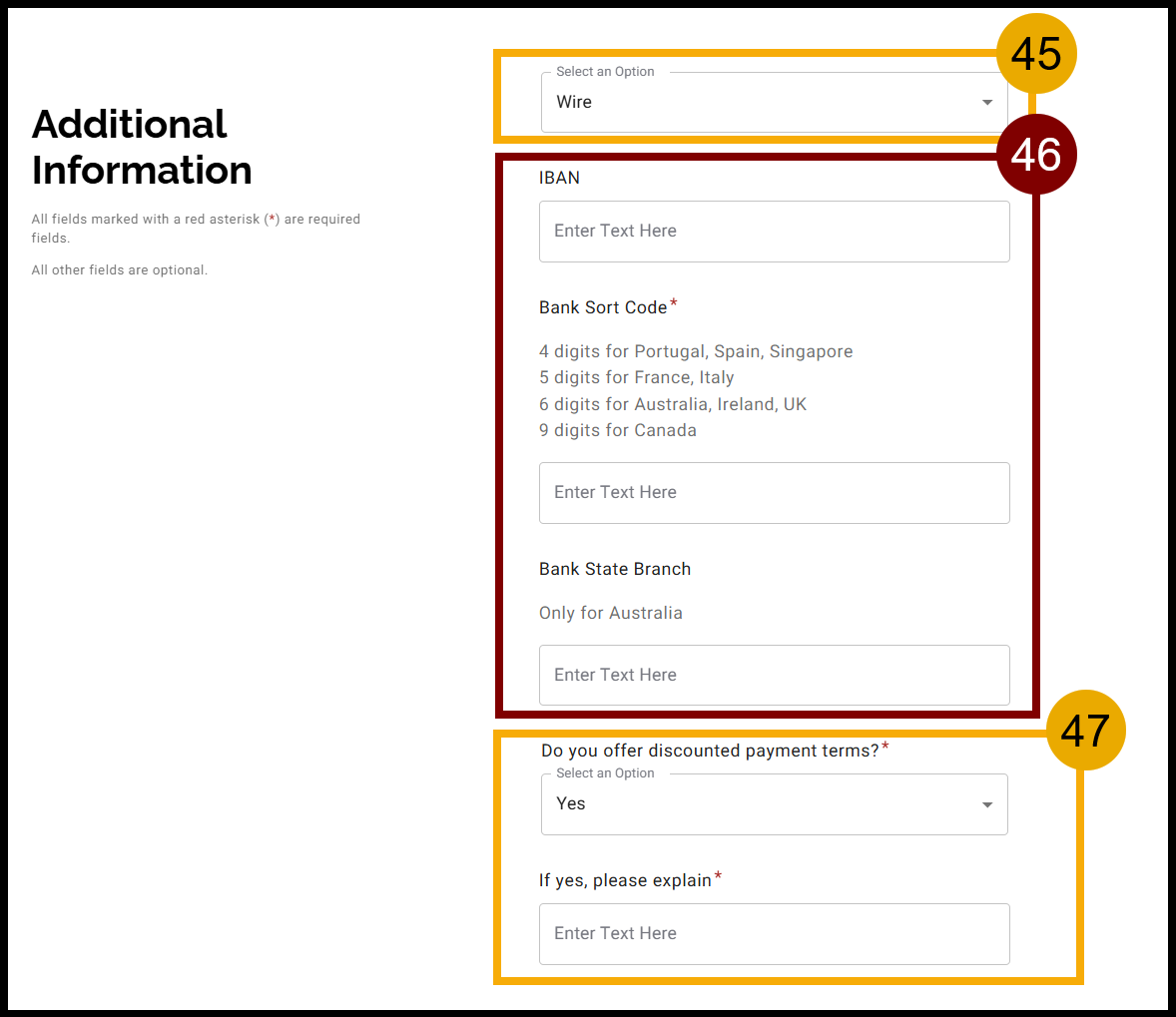
Task: Click the 'Bank State Branch' field label
Action: coord(614,568)
